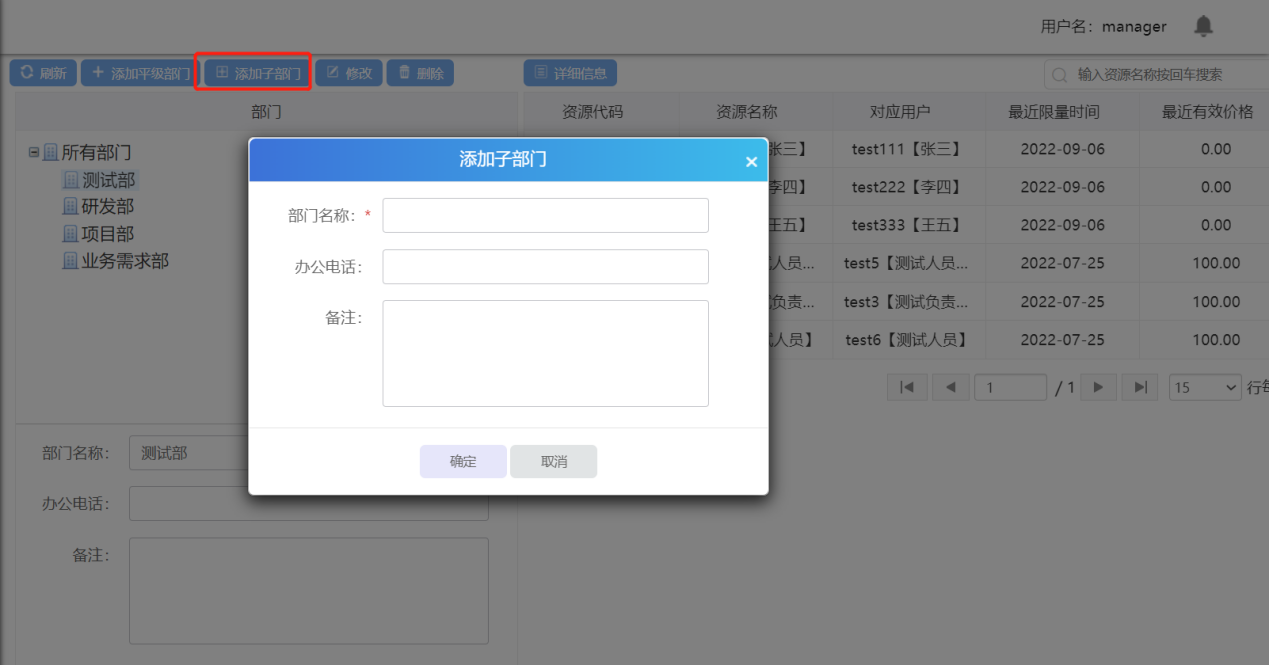Collapse the 所有部门 tree node

tap(34, 153)
